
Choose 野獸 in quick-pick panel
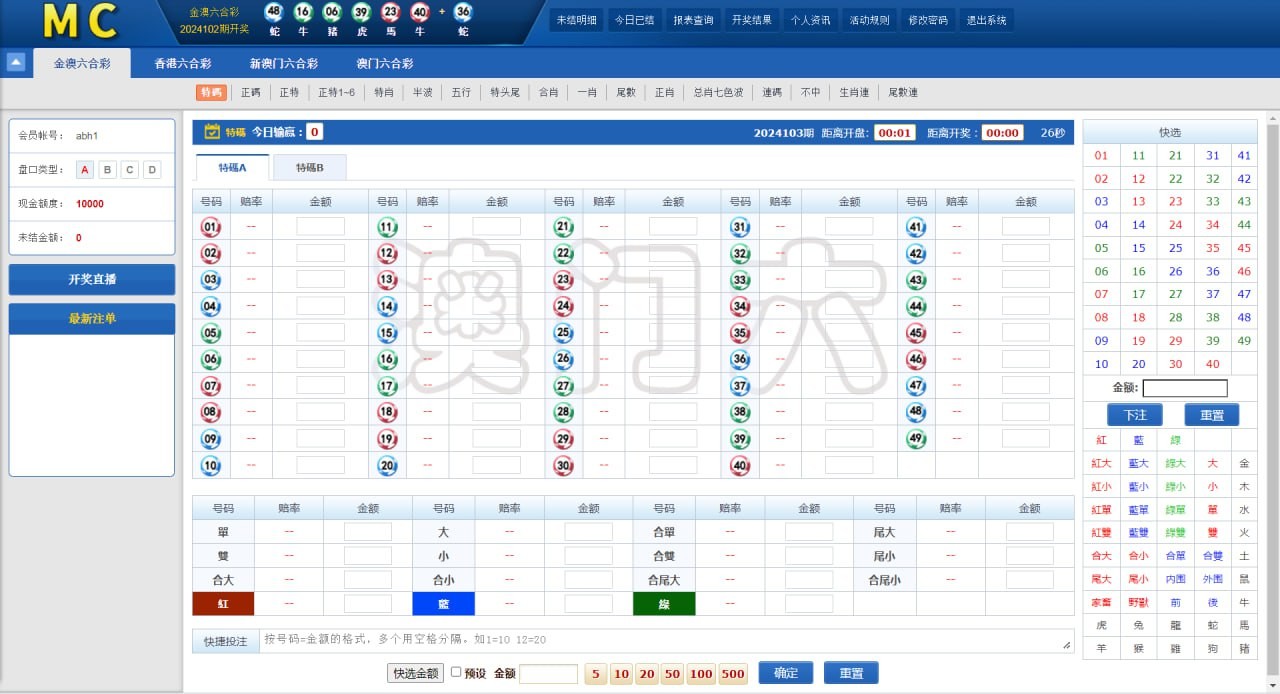1138,602
